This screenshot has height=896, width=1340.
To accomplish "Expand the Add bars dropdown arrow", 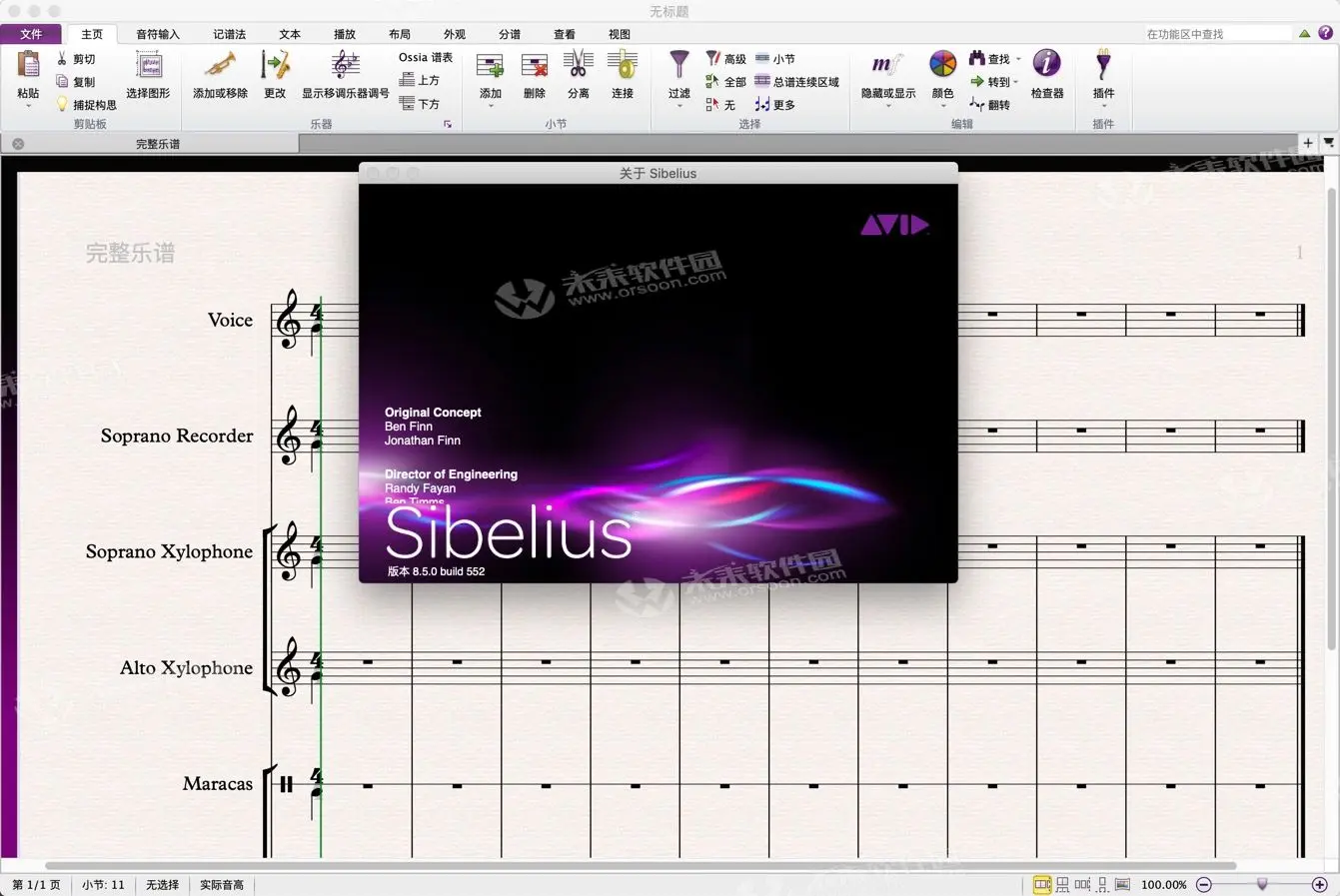I will click(x=490, y=106).
